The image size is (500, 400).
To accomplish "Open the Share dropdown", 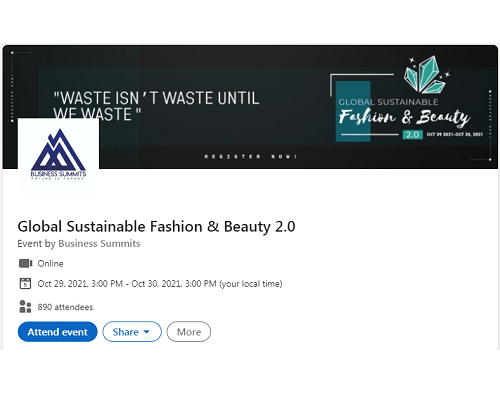I will pyautogui.click(x=132, y=332).
